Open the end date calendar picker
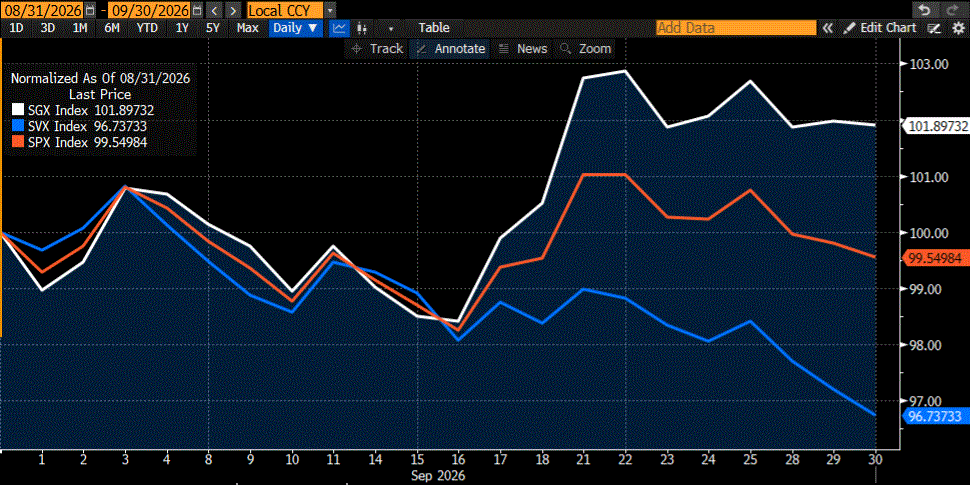Image resolution: width=970 pixels, height=485 pixels. click(196, 10)
